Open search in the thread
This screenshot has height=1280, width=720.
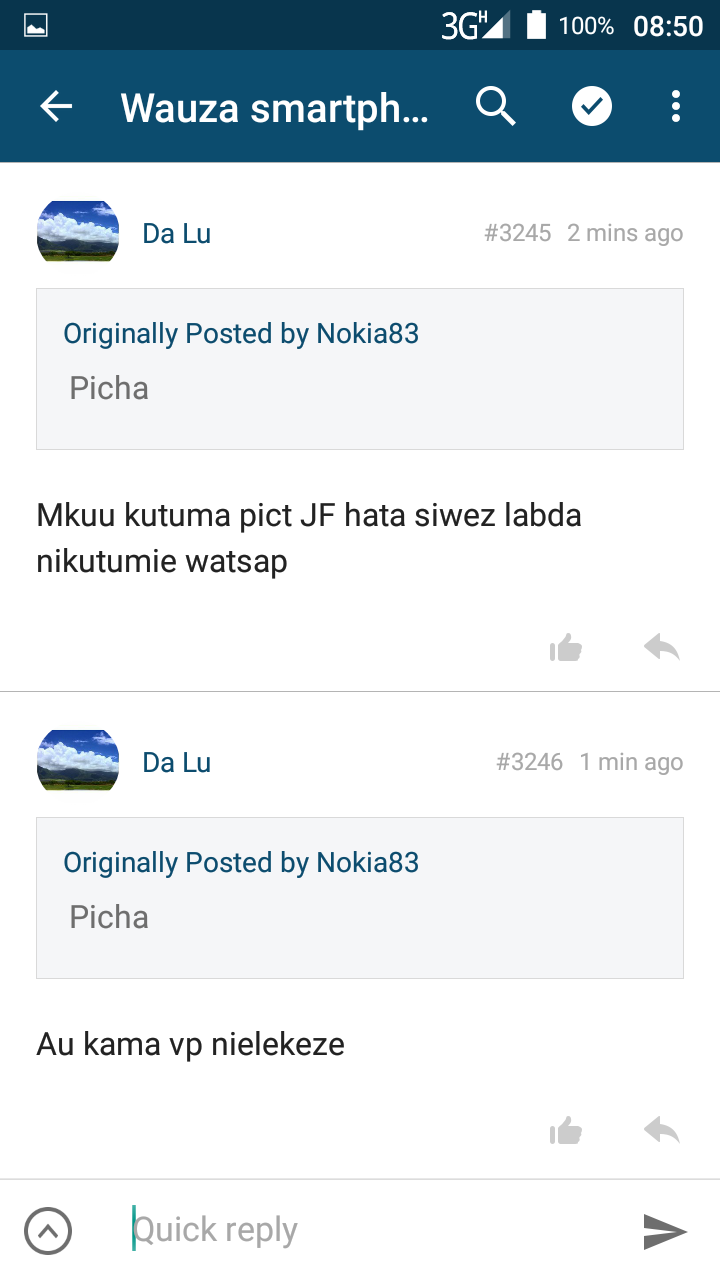click(495, 106)
